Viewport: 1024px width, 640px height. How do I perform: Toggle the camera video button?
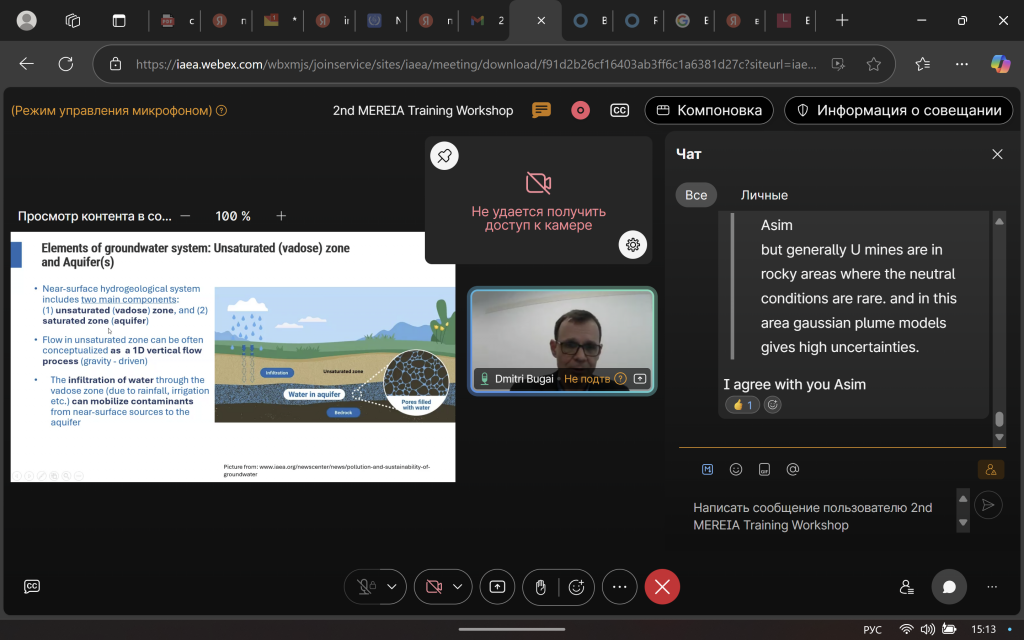click(434, 587)
